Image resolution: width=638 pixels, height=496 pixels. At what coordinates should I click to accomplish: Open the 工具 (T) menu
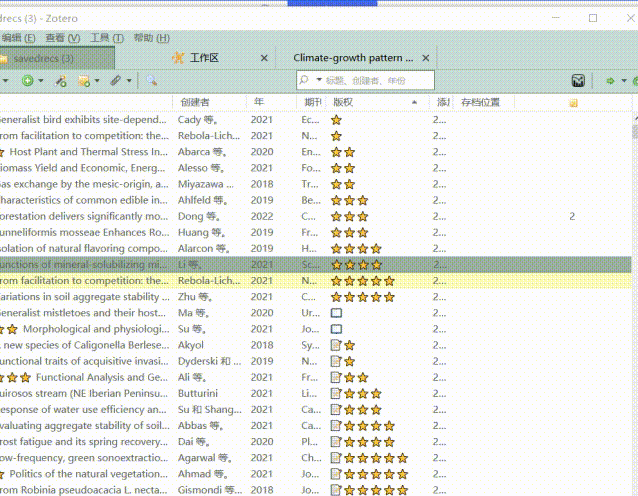tap(107, 38)
